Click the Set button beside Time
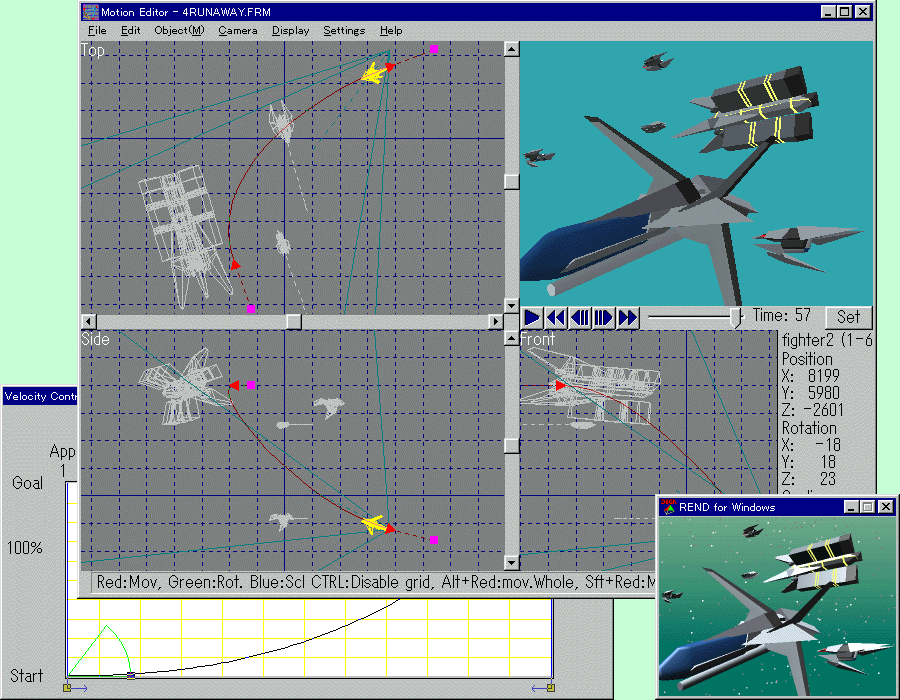900x700 pixels. tap(848, 317)
